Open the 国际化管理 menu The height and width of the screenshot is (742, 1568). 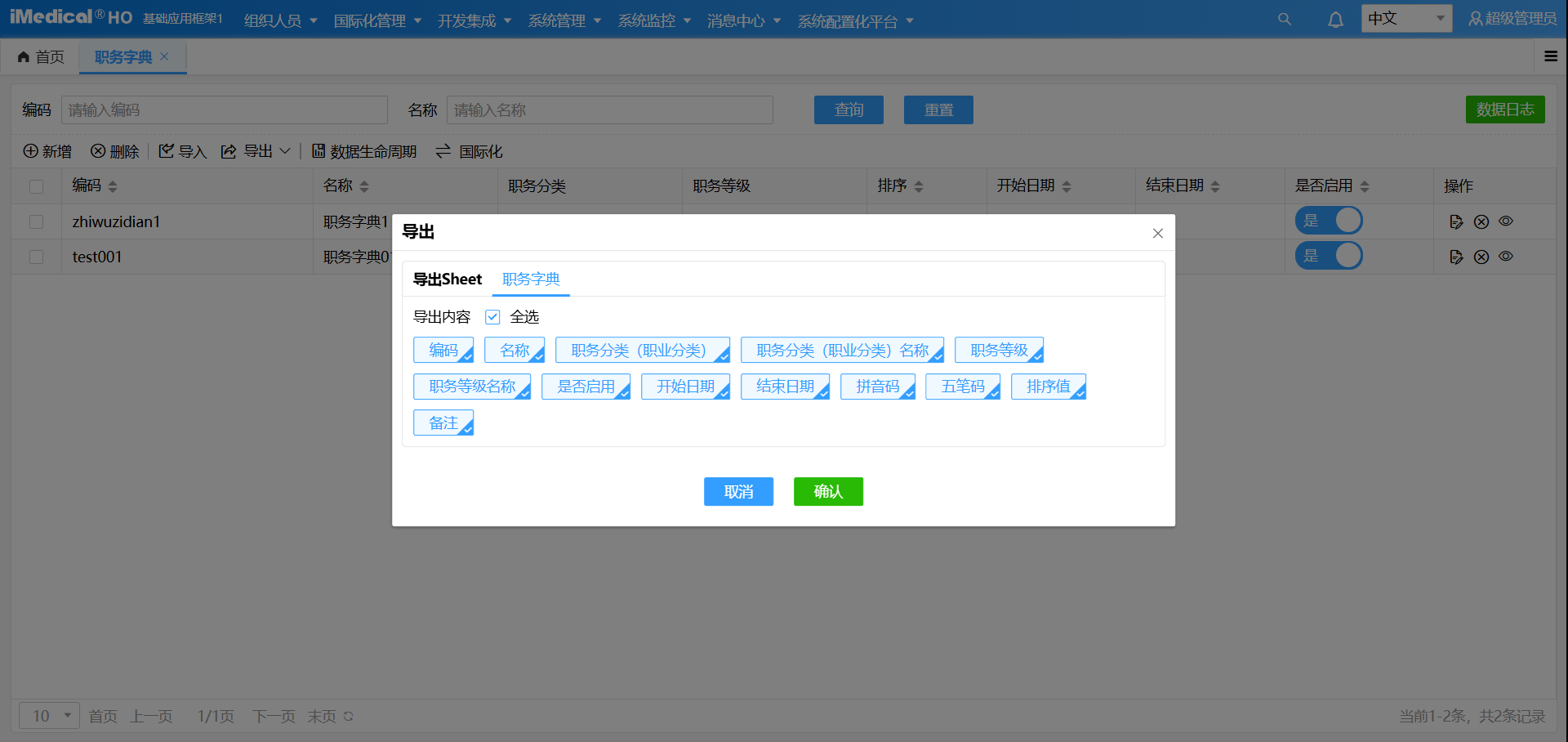click(377, 20)
